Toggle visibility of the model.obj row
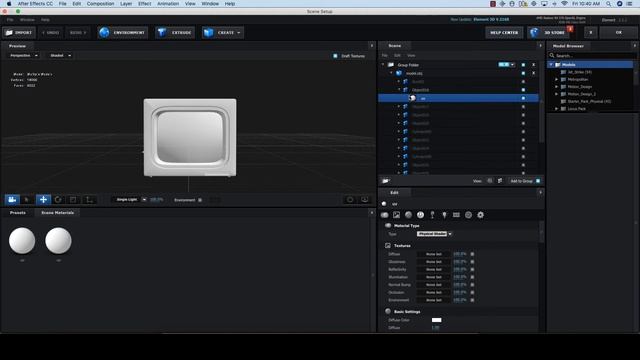Image resolution: width=640 pixels, height=360 pixels. 523,73
